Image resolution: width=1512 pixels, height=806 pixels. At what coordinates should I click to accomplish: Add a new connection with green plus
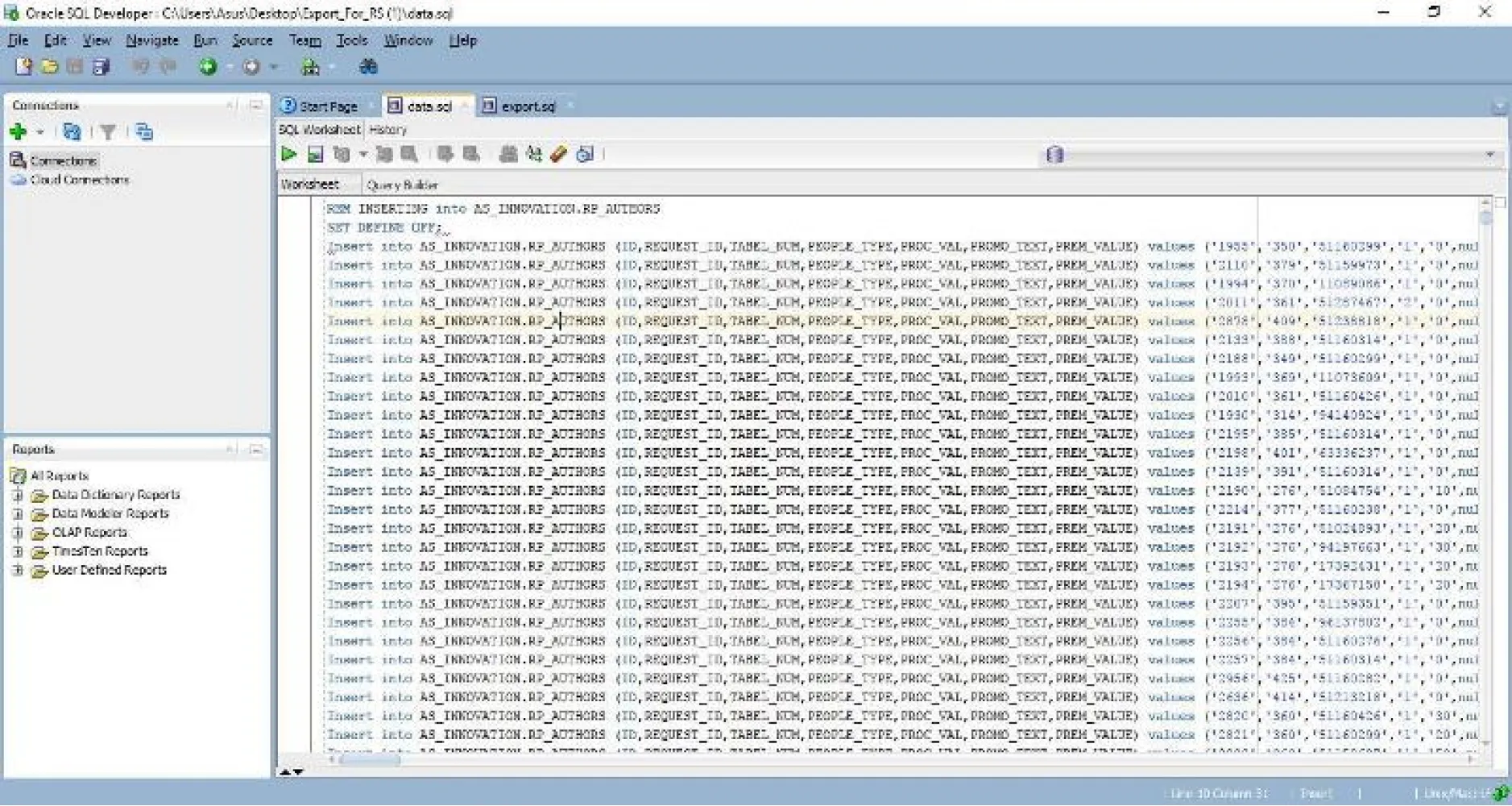(18, 131)
